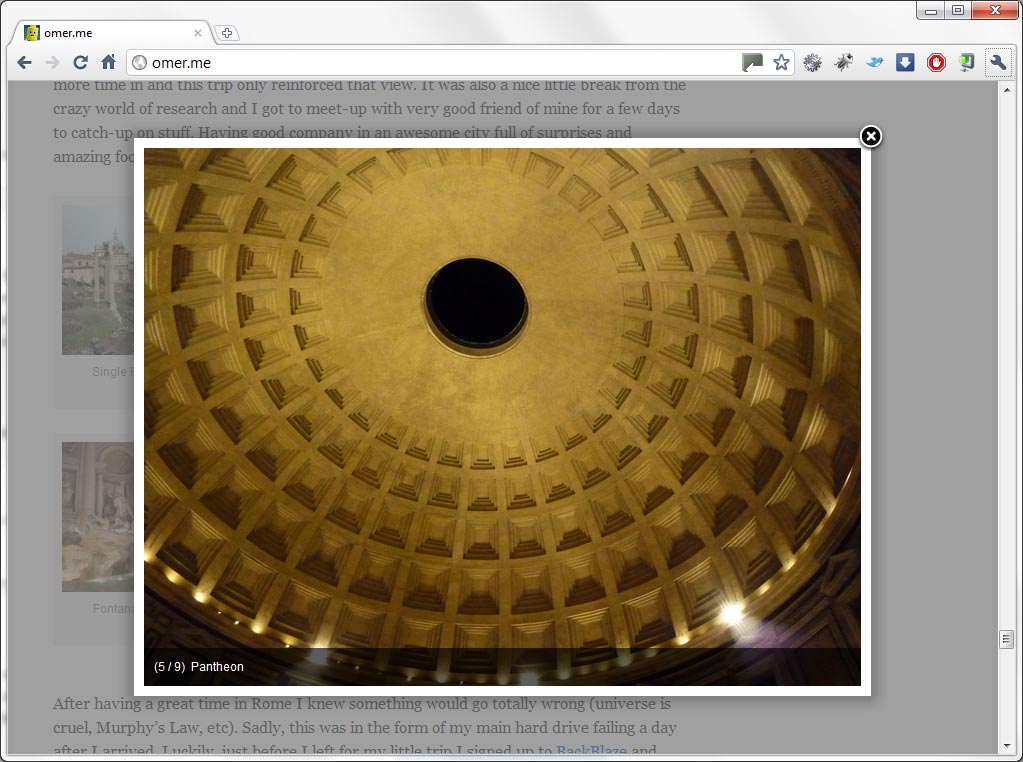
Task: Click the globe site-info icon in address bar
Action: 139,63
